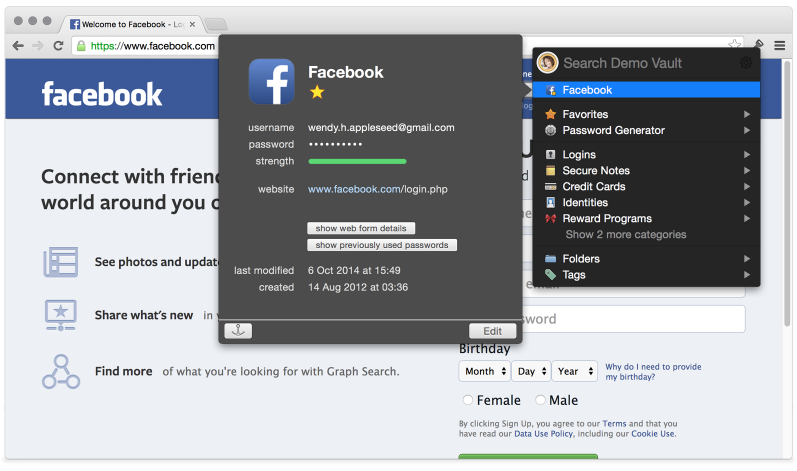Click Show 2 more categories
This screenshot has width=797, height=471.
coord(626,234)
